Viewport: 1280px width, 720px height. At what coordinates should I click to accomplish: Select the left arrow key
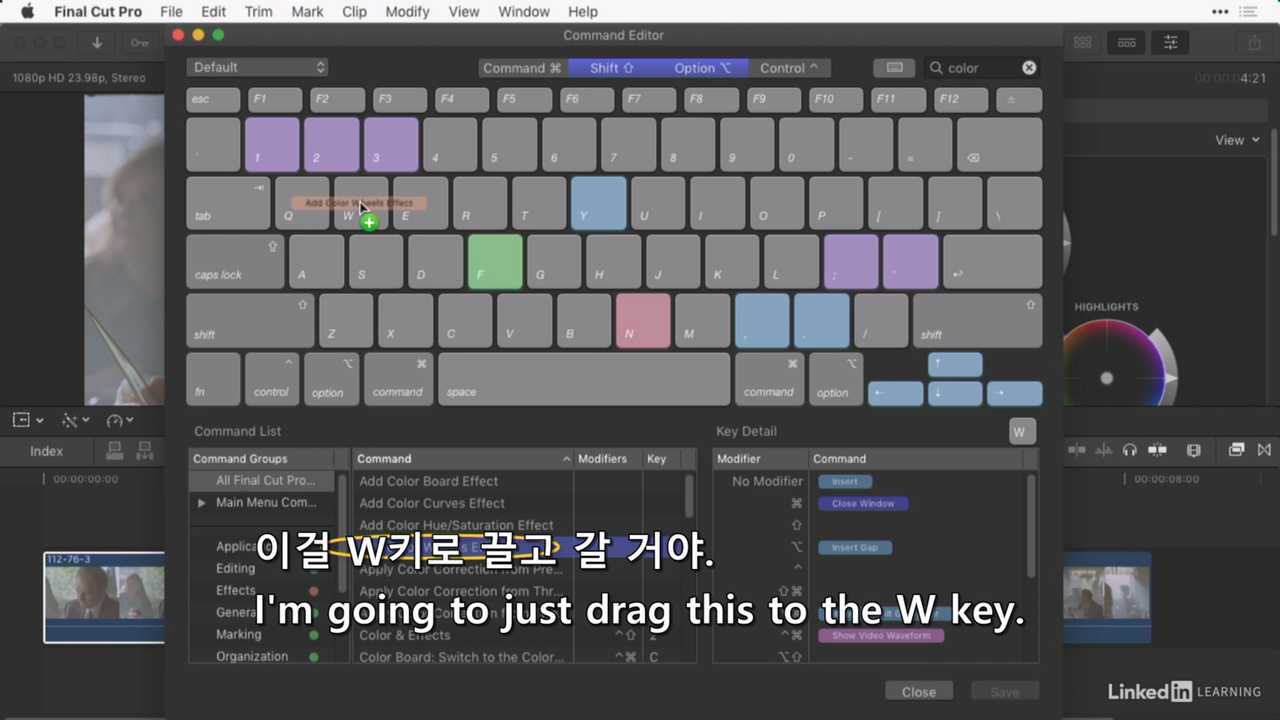(x=895, y=393)
